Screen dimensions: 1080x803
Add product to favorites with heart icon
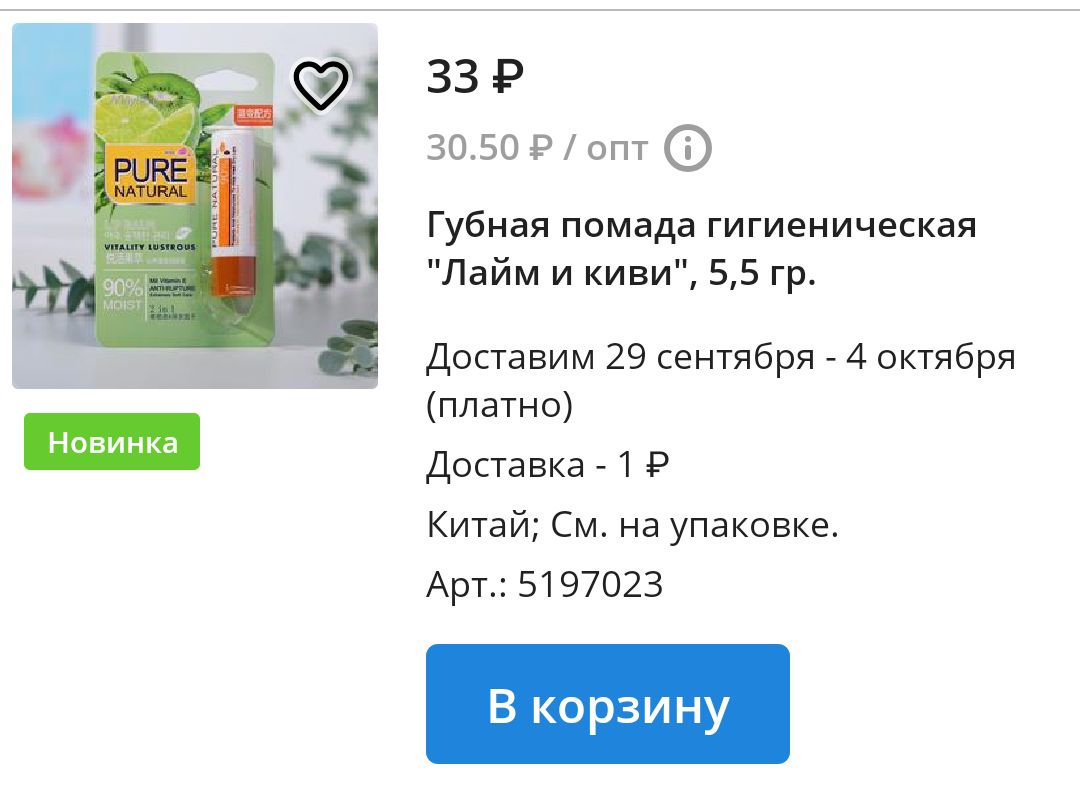point(321,84)
